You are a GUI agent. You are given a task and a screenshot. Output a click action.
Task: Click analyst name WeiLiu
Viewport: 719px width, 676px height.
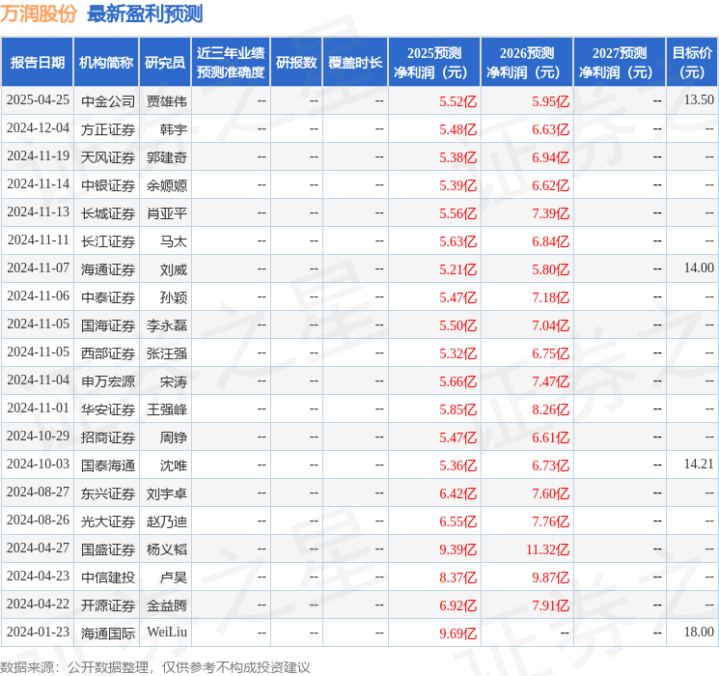point(166,632)
